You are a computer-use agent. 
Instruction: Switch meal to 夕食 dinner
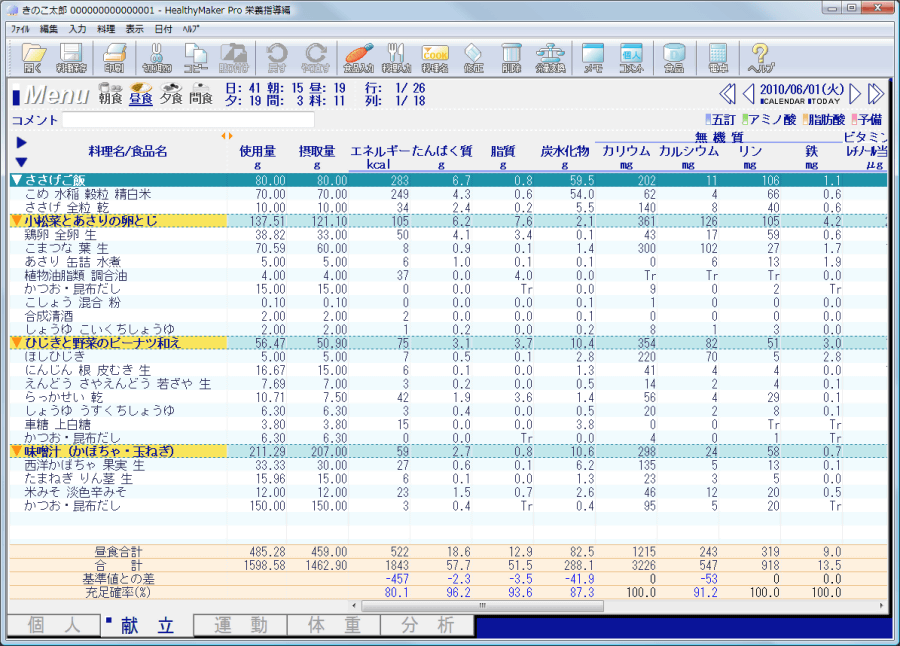[171, 94]
